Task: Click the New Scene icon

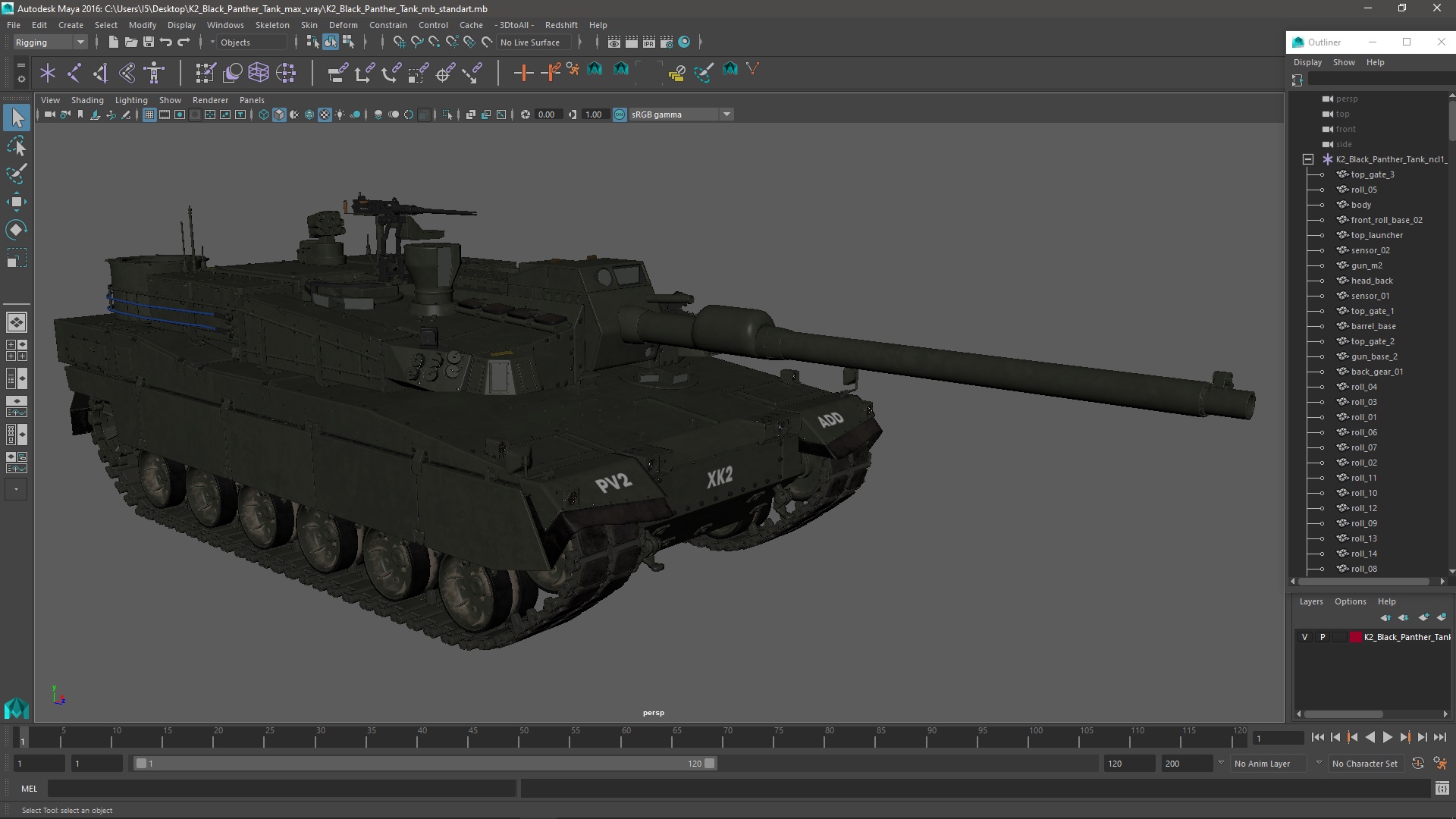Action: pyautogui.click(x=113, y=42)
